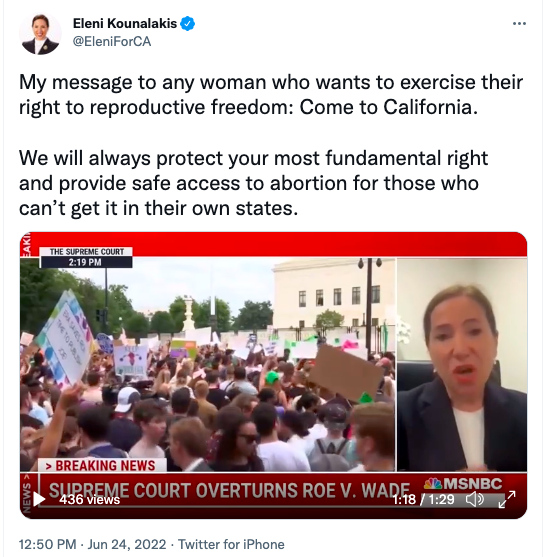This screenshot has width=543, height=557.
Task: Seek along the video progress bar
Action: pos(271,506)
